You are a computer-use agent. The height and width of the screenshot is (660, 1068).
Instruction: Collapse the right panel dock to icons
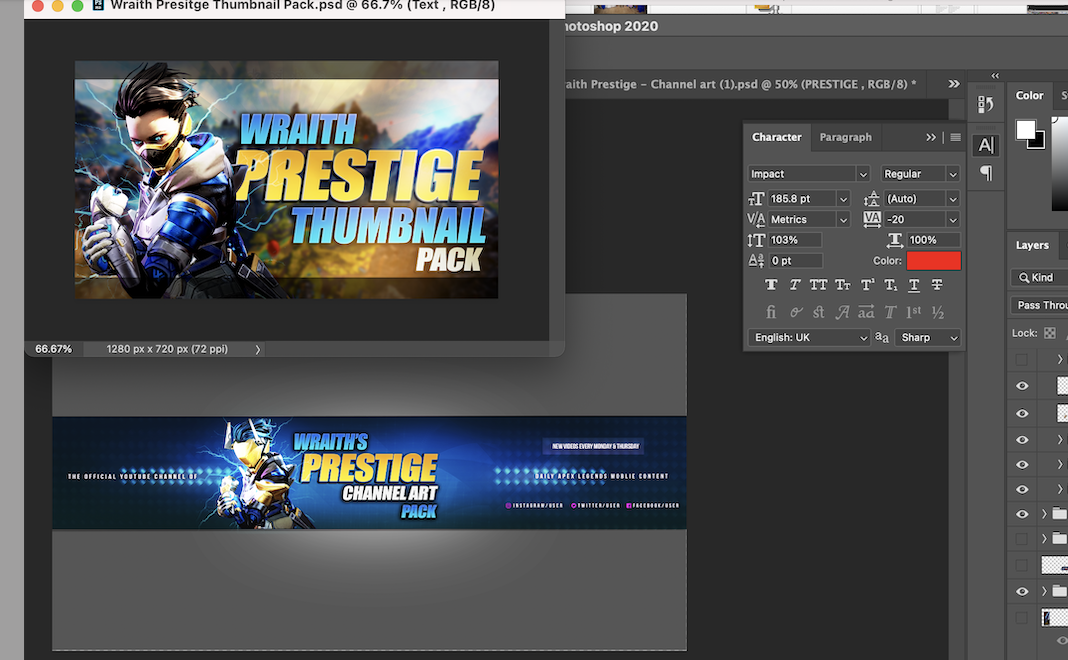tap(995, 76)
